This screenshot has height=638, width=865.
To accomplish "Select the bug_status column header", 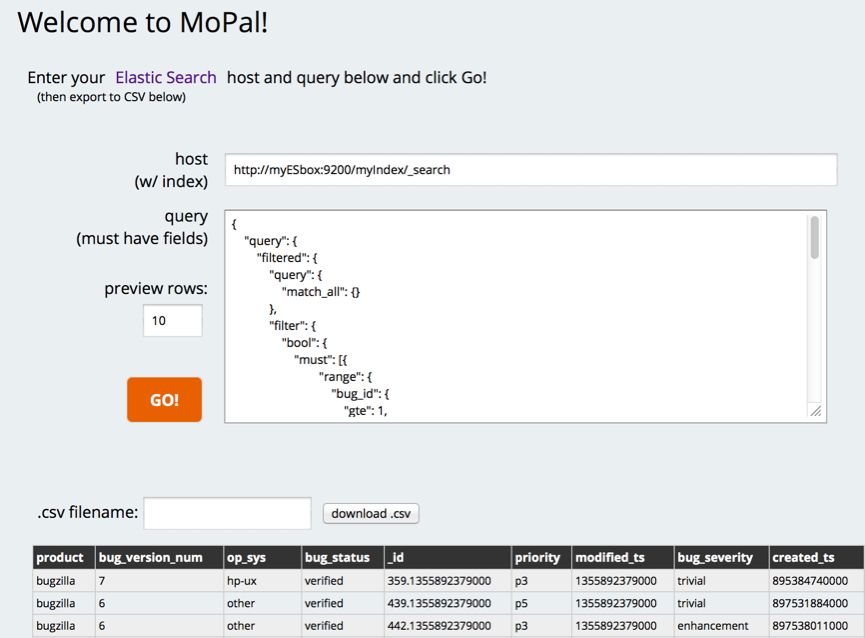I will (343, 557).
